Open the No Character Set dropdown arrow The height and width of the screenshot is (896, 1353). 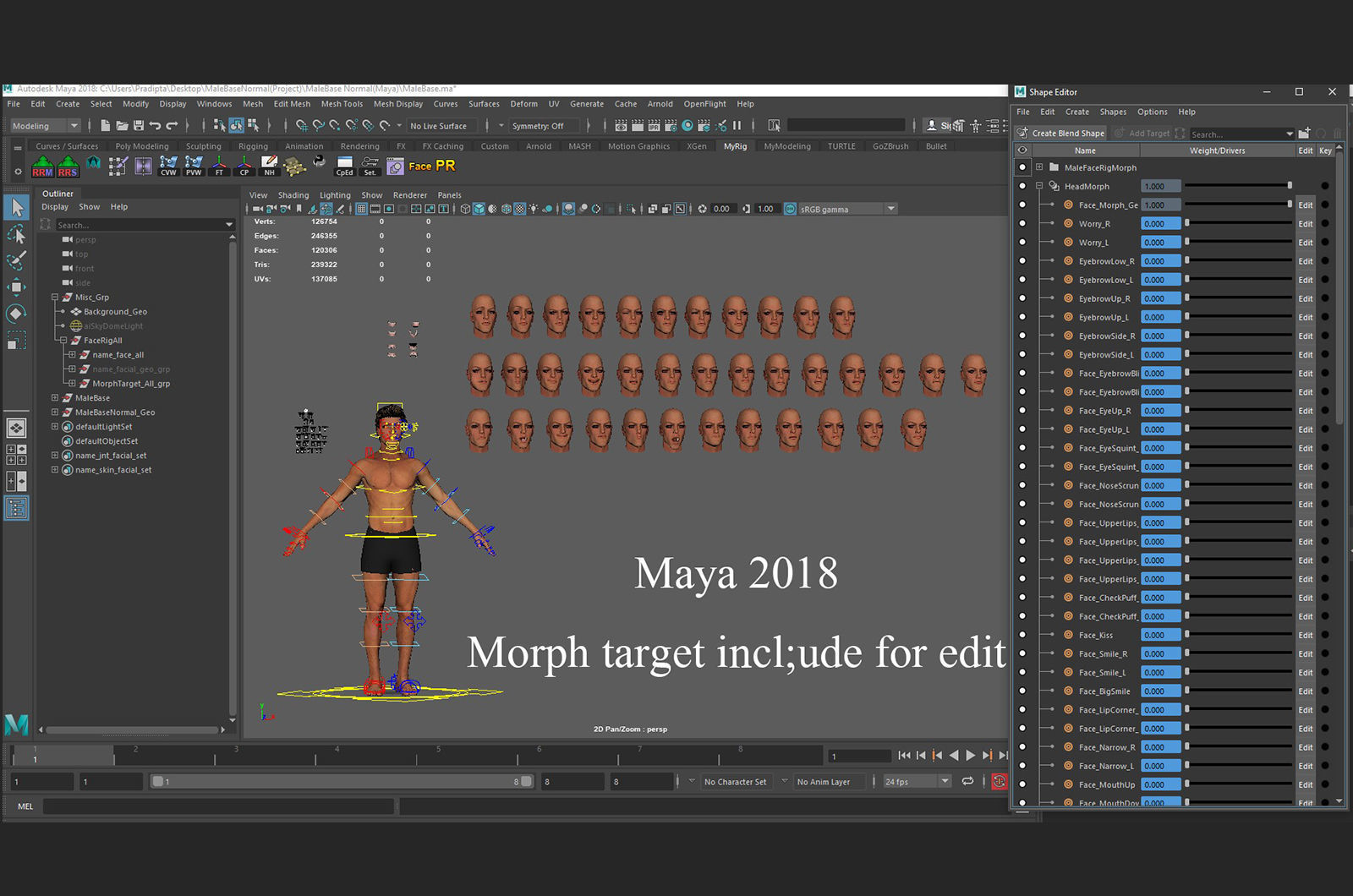(692, 781)
